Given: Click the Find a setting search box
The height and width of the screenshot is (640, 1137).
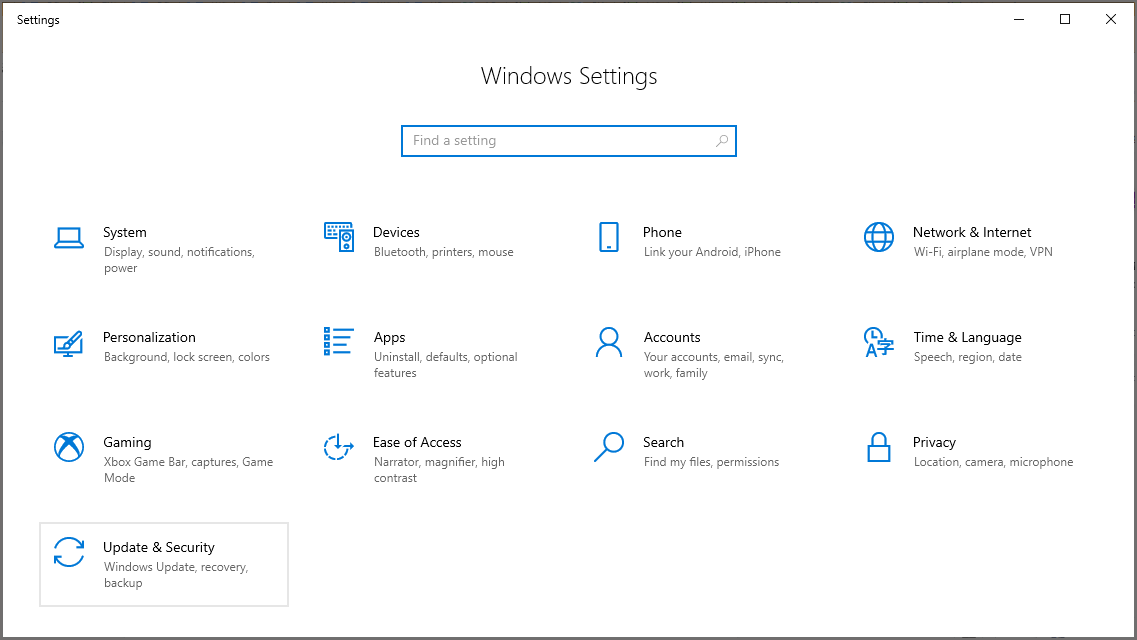Looking at the screenshot, I should 568,140.
